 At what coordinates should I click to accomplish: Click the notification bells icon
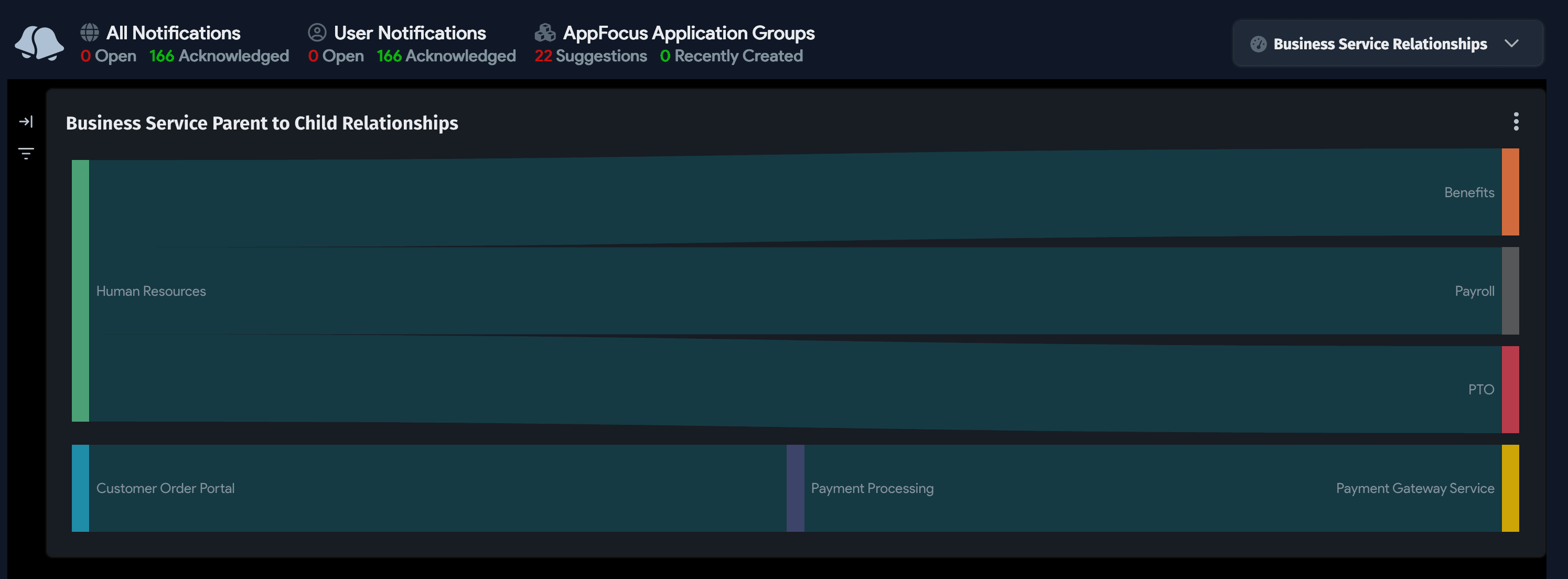click(x=39, y=42)
